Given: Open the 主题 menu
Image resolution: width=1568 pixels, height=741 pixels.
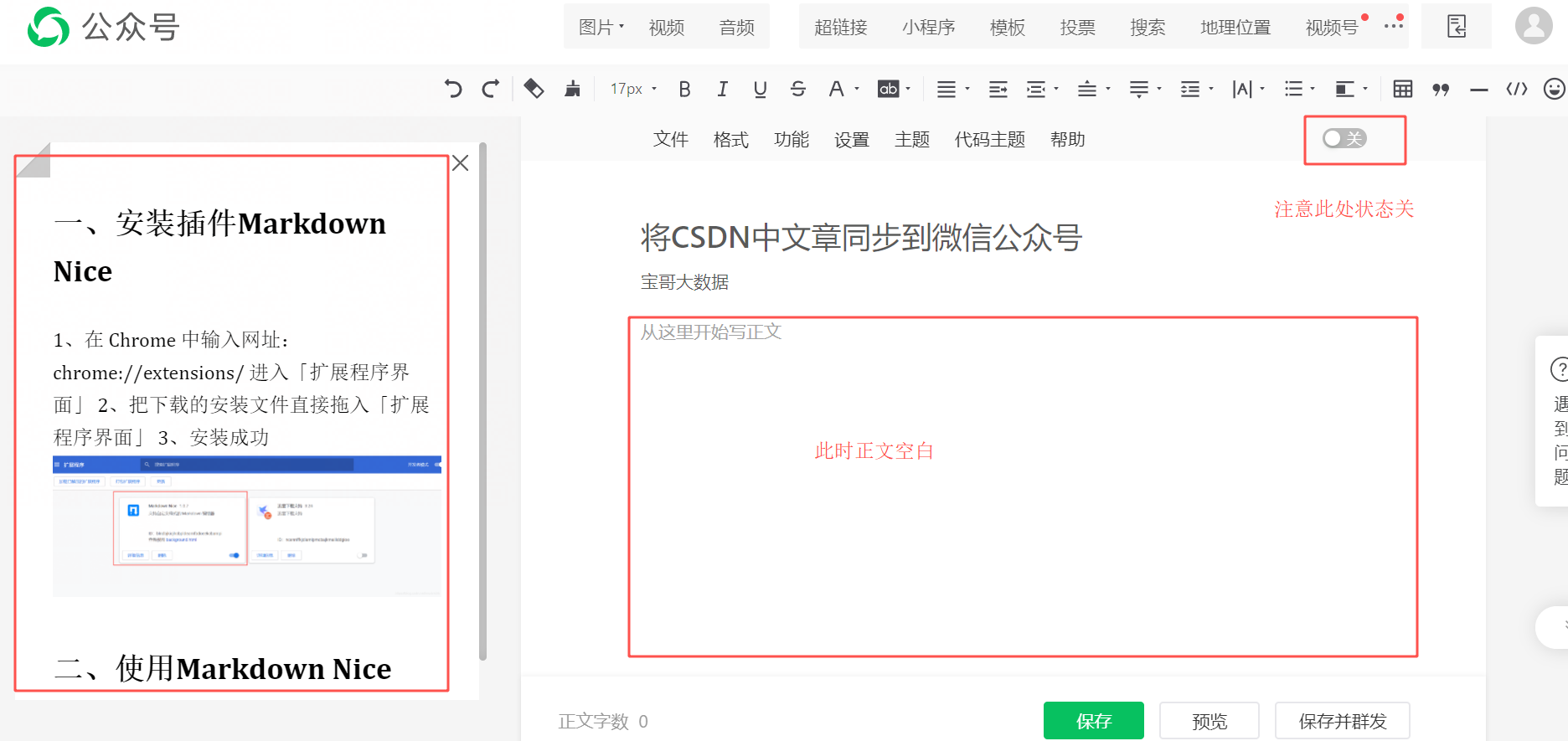Looking at the screenshot, I should point(912,139).
